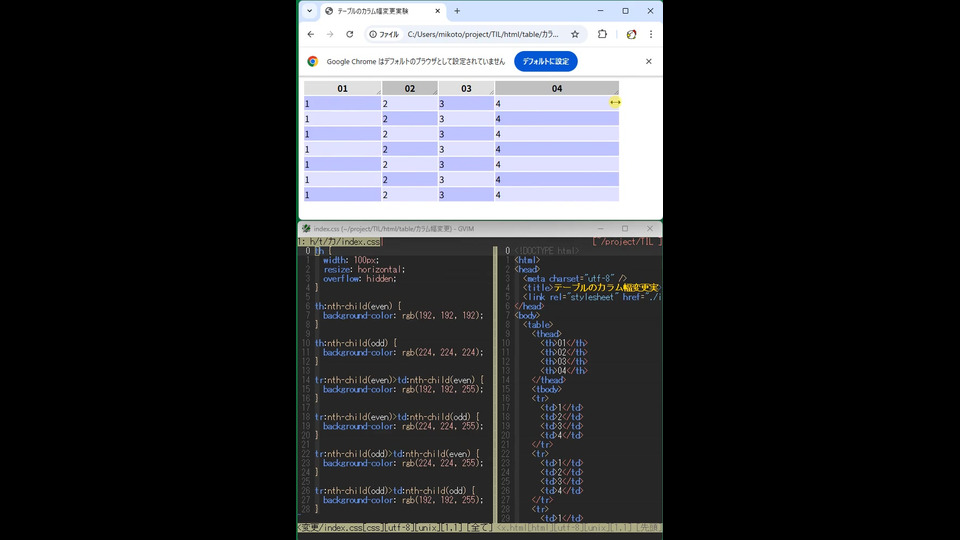Click the '<tbody>' tag line
This screenshot has width=960, height=540.
547,389
